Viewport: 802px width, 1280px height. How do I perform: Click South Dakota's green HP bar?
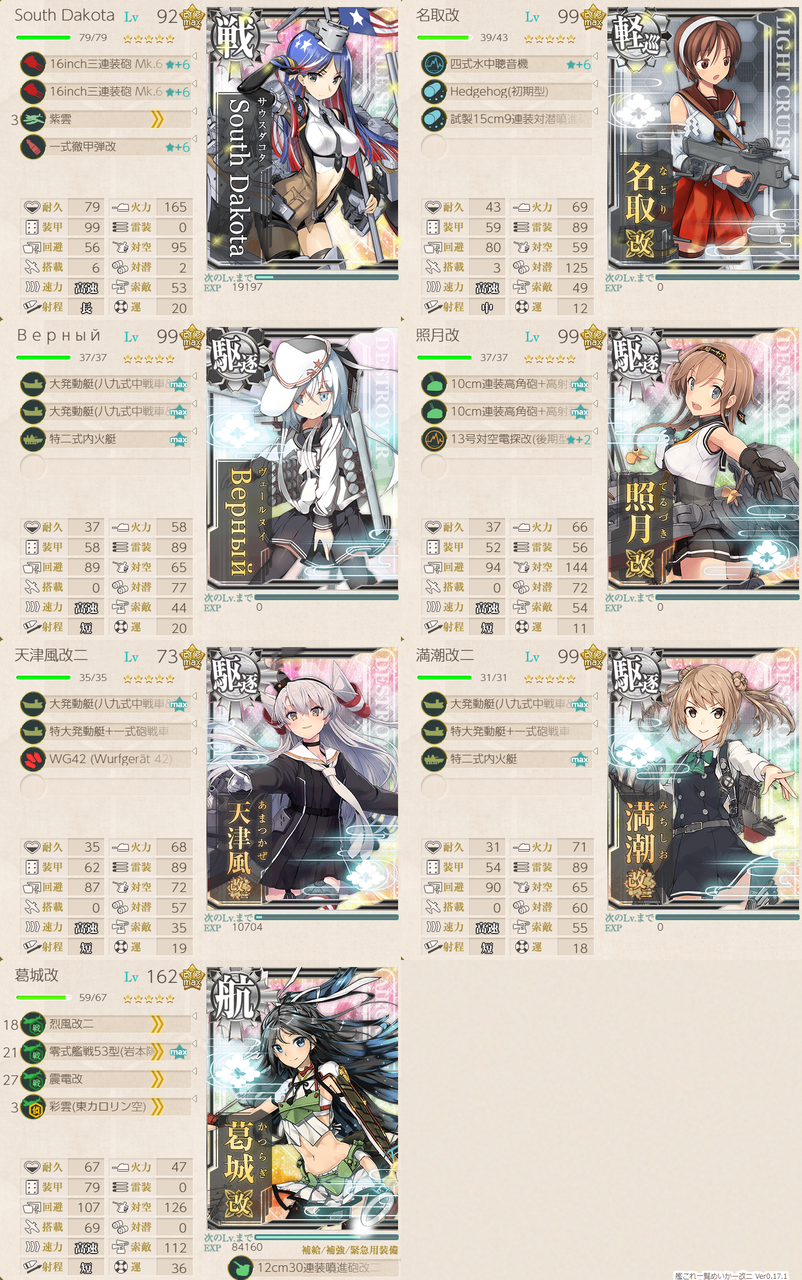tap(43, 39)
